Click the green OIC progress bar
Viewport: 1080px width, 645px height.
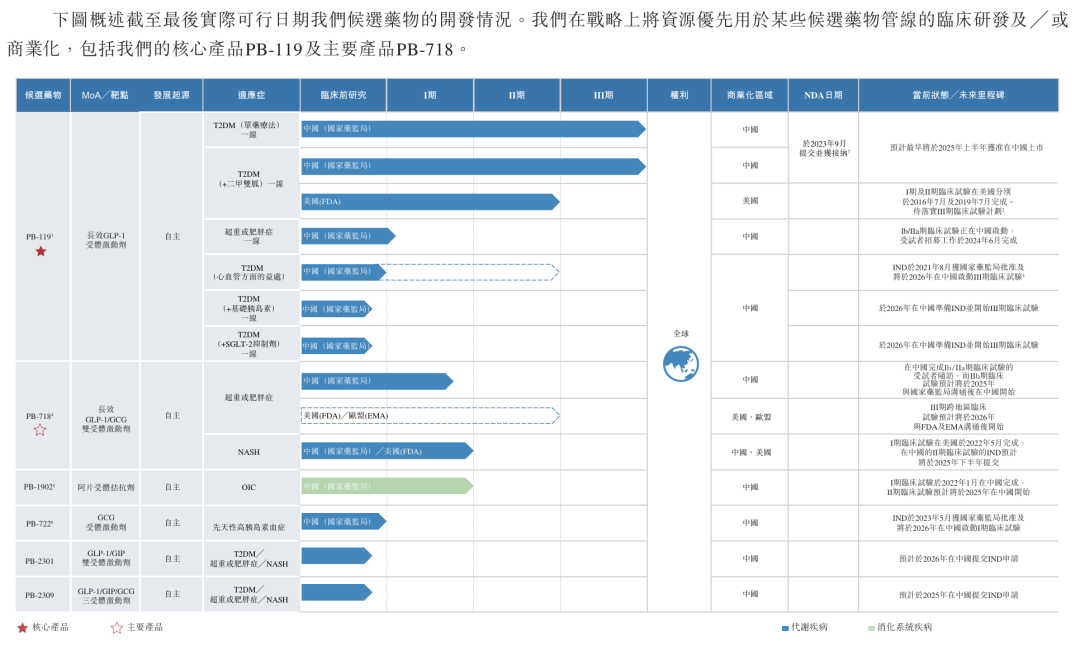click(x=387, y=487)
